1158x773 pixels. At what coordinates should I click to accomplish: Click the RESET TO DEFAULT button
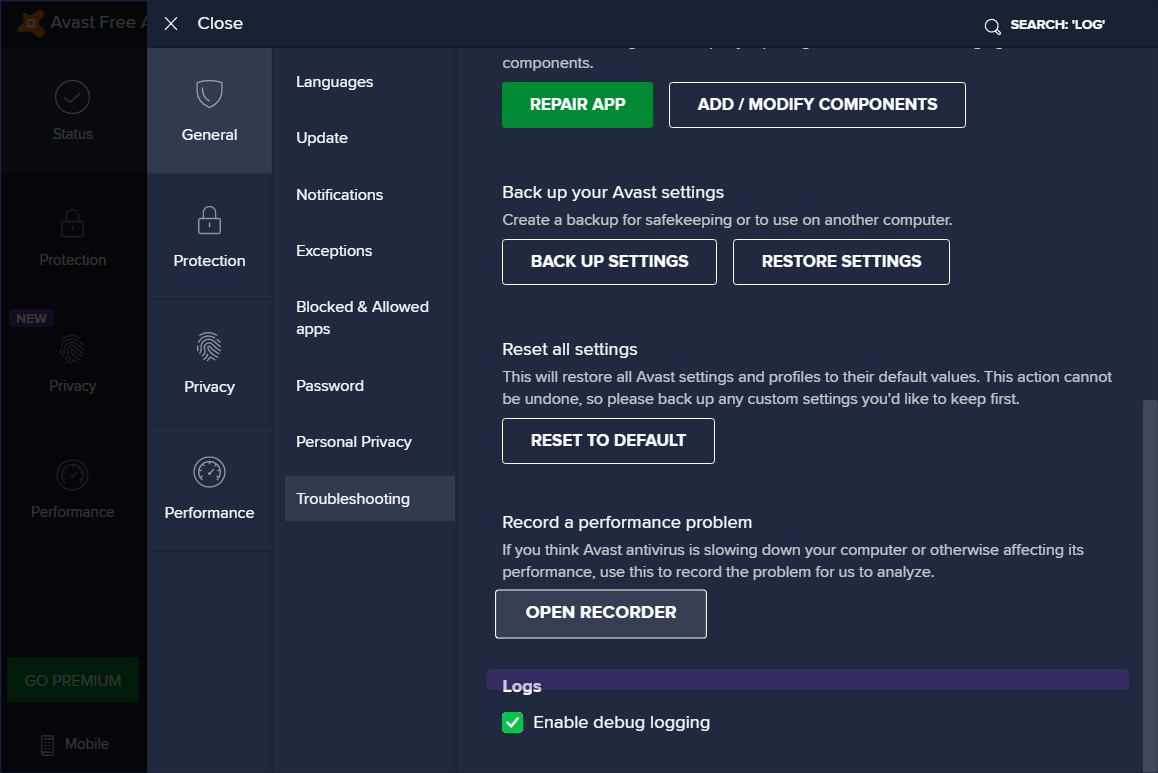609,441
